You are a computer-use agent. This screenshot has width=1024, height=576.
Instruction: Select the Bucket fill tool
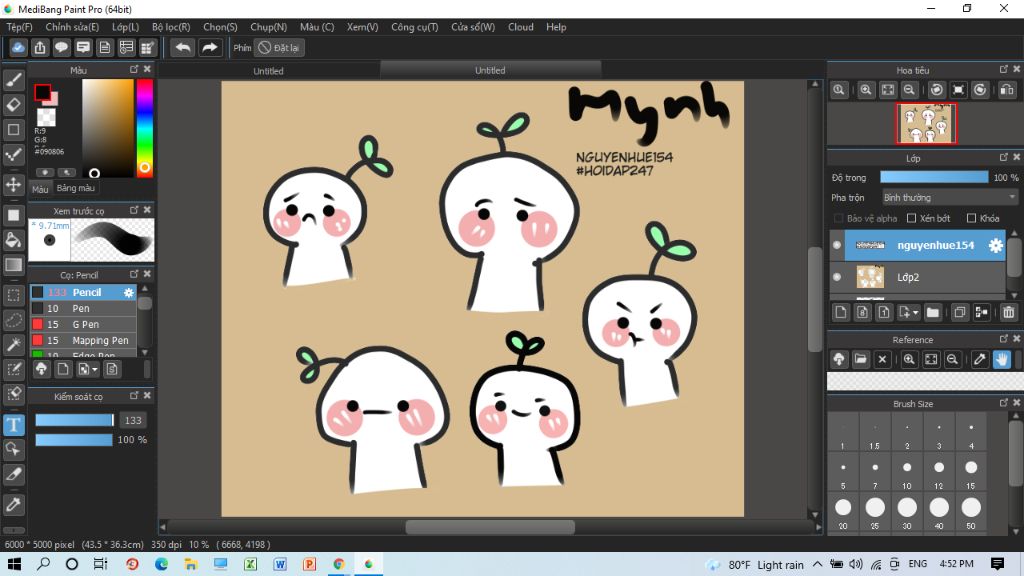pyautogui.click(x=14, y=240)
